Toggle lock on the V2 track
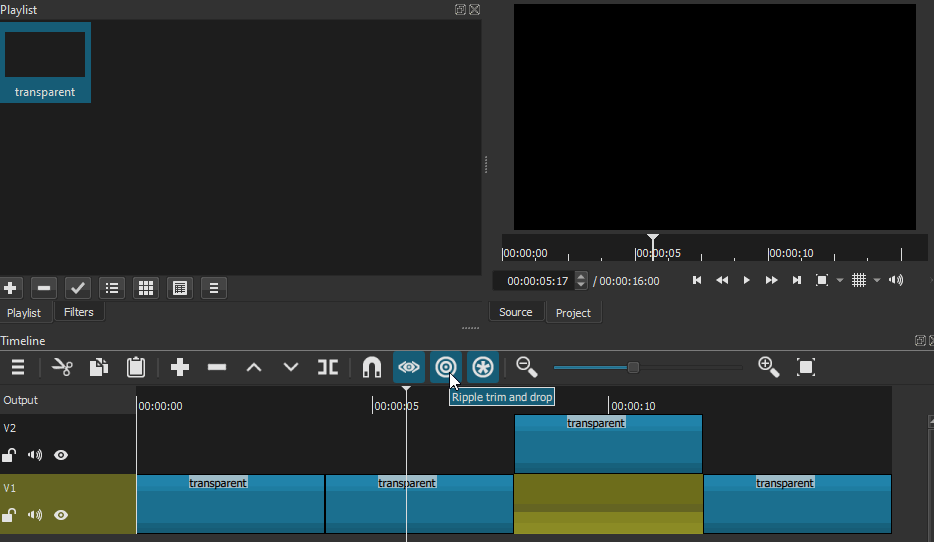 click(8, 456)
